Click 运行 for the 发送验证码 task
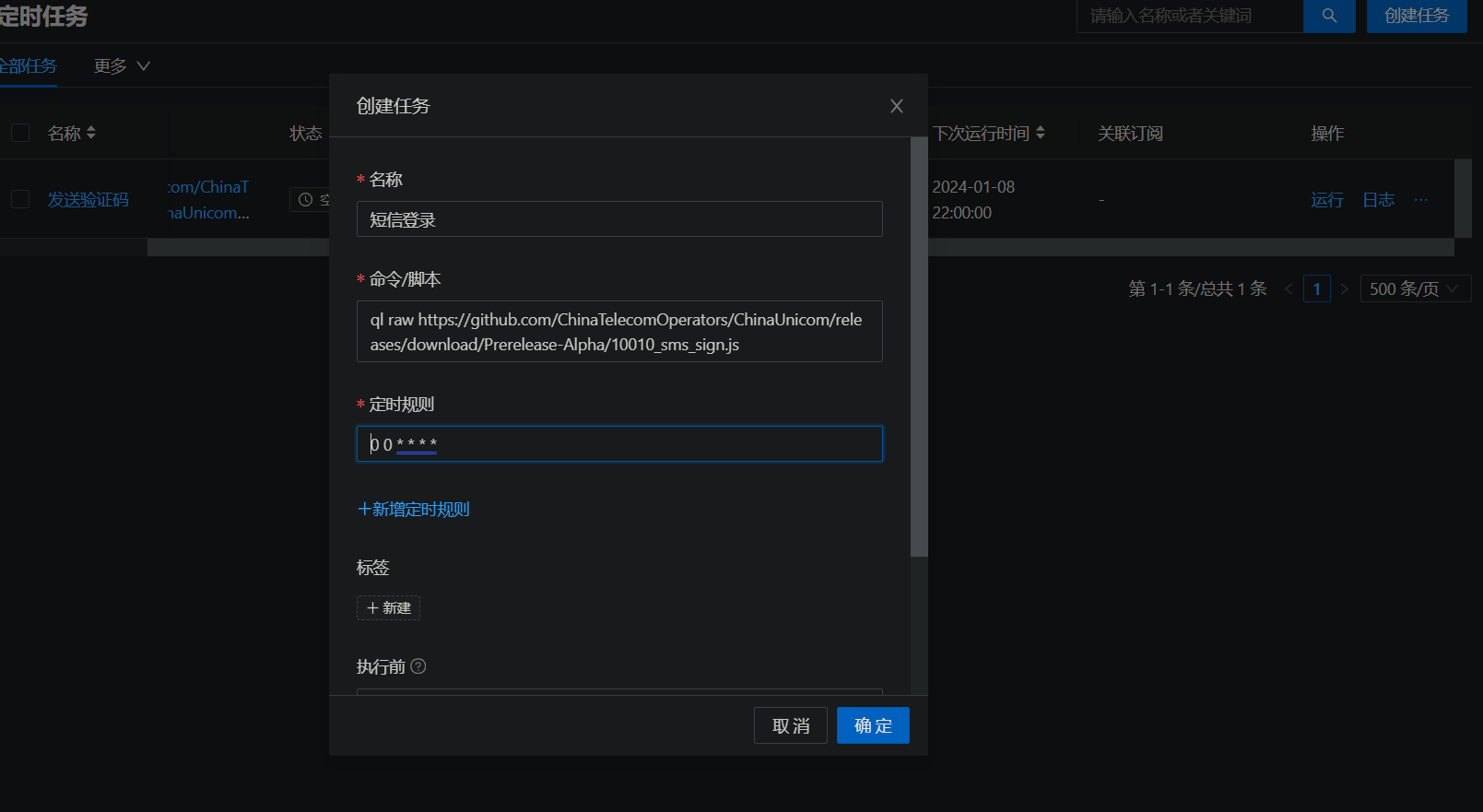Image resolution: width=1483 pixels, height=812 pixels. (x=1327, y=200)
